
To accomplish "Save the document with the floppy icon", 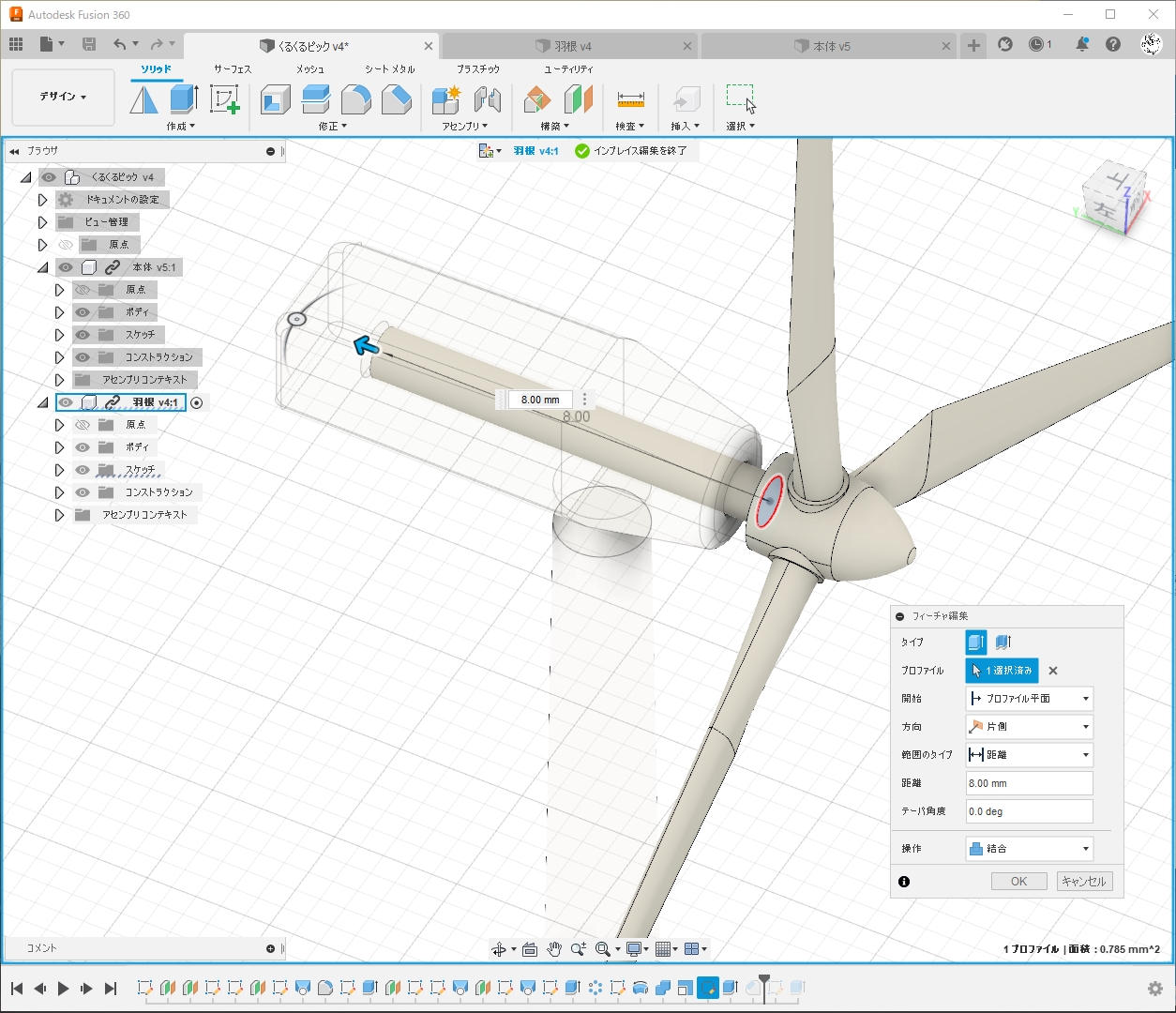I will point(89,44).
